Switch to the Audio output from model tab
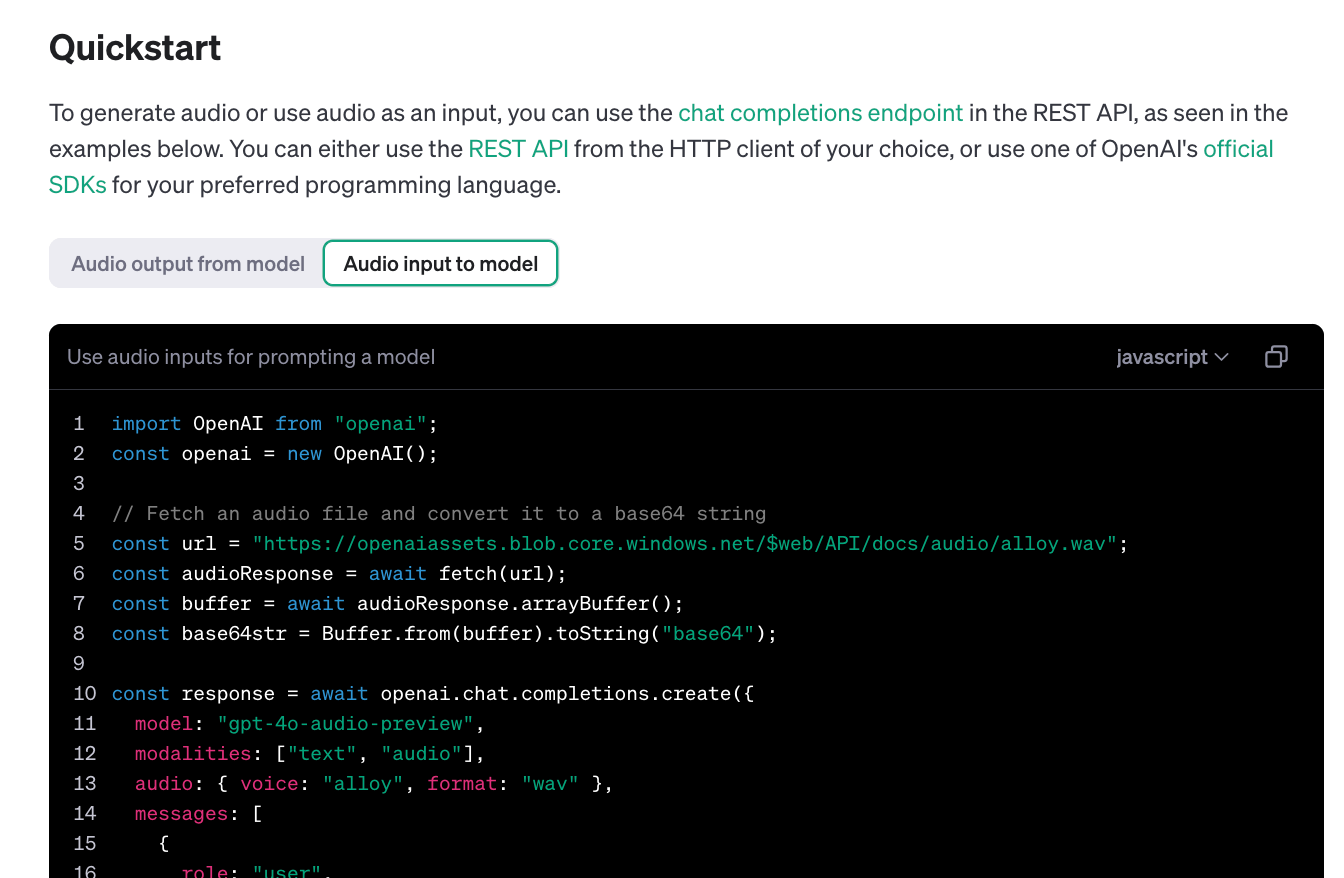 coord(186,263)
